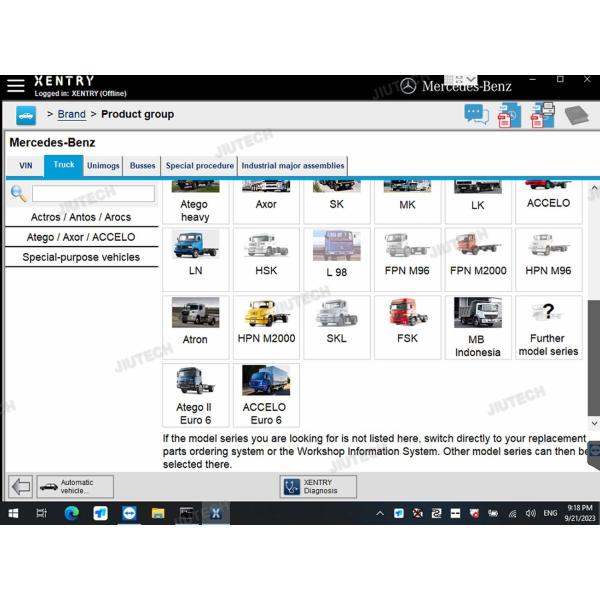Choose the FSK model series
Image resolution: width=600 pixels, height=600 pixels.
point(407,326)
